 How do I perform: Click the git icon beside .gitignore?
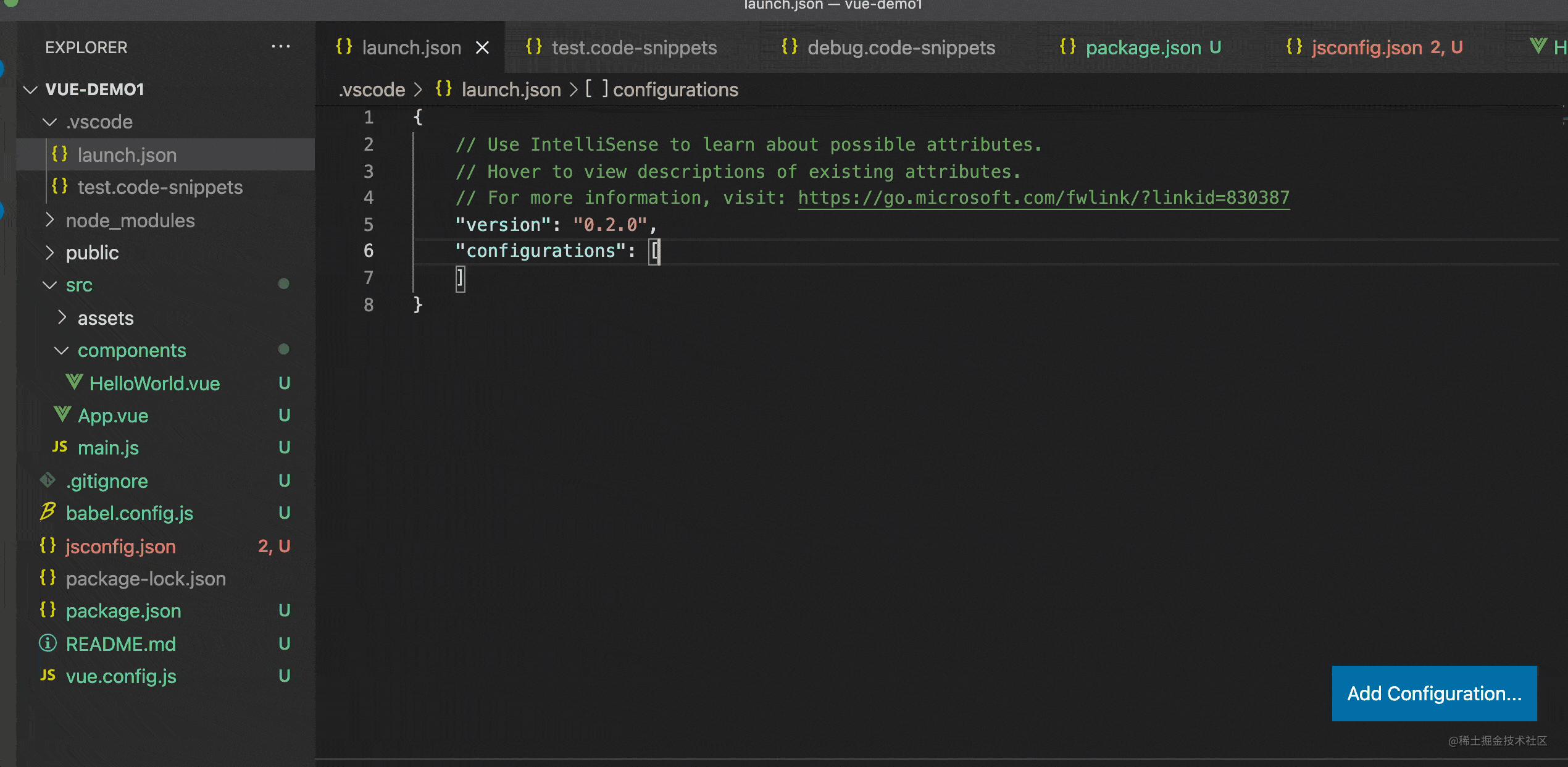click(x=48, y=480)
